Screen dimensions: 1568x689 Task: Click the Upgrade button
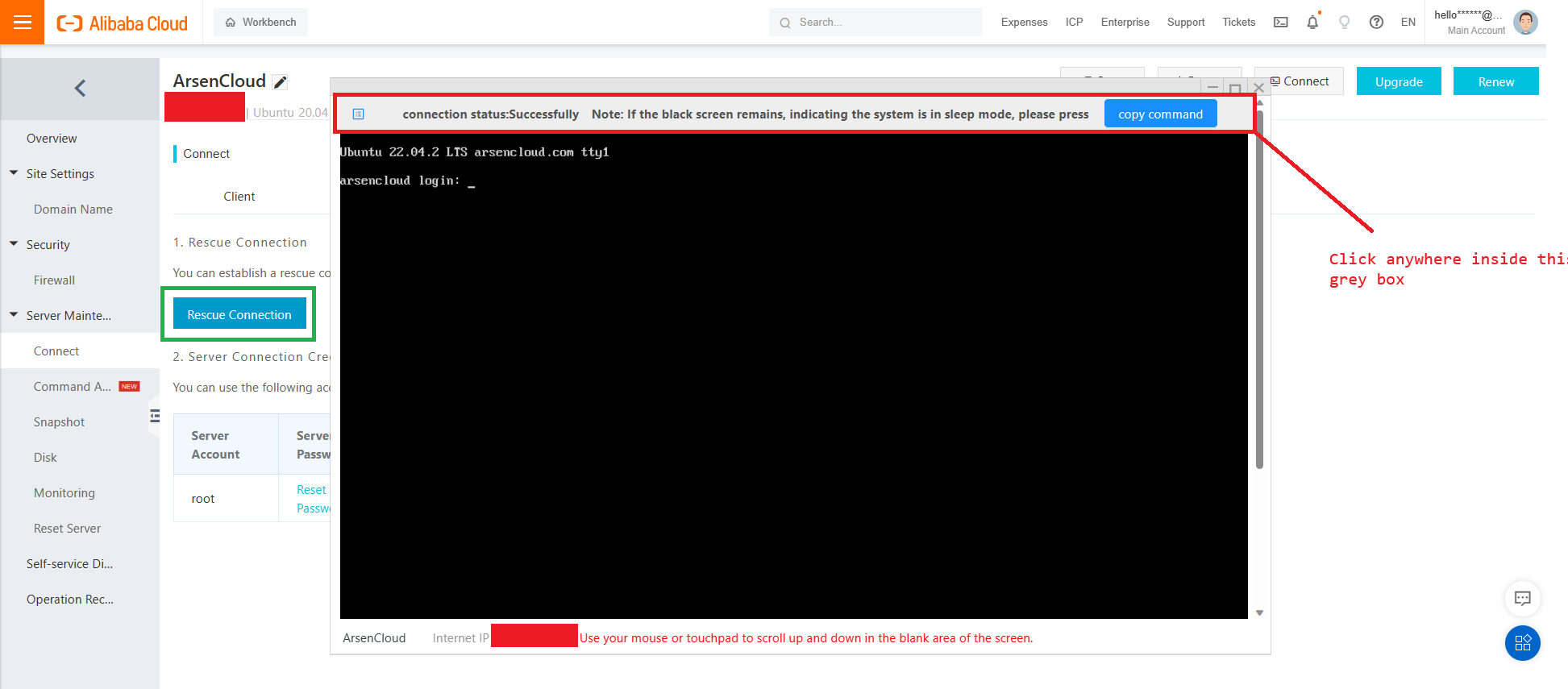click(x=1399, y=81)
